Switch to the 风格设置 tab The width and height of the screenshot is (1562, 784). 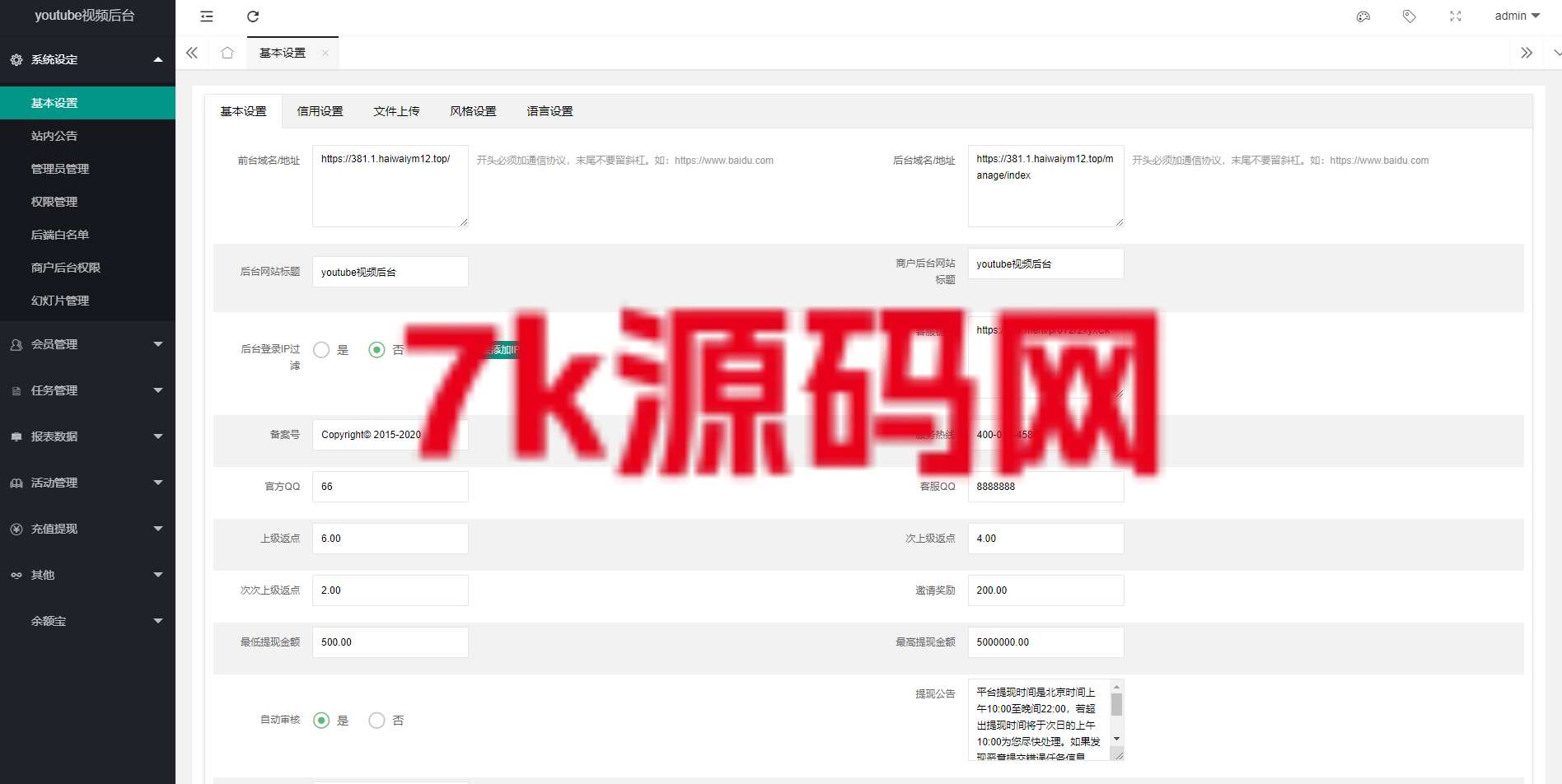click(473, 111)
